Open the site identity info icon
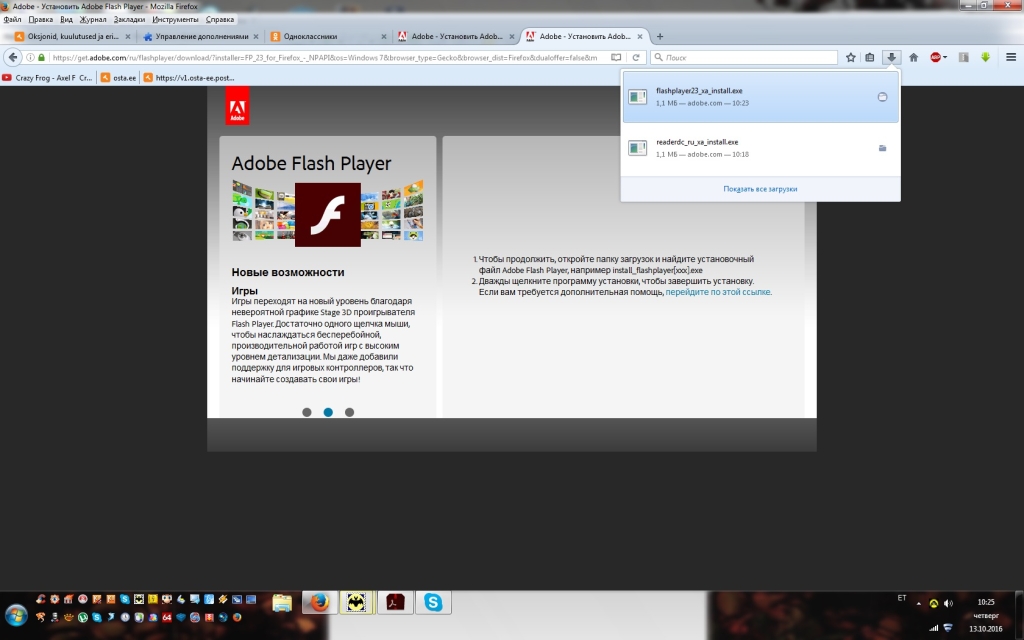 (x=30, y=57)
